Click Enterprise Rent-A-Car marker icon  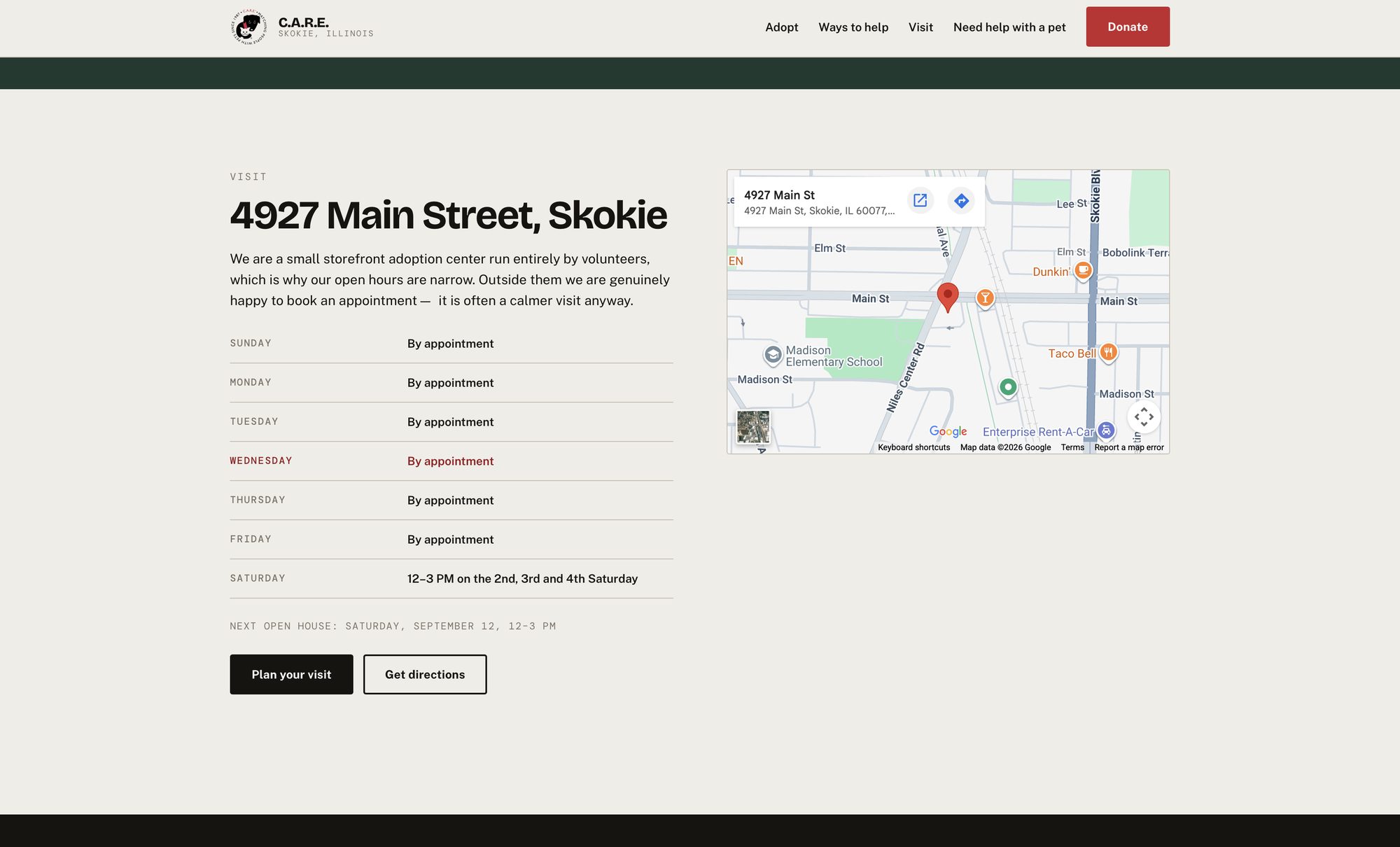pos(1106,430)
